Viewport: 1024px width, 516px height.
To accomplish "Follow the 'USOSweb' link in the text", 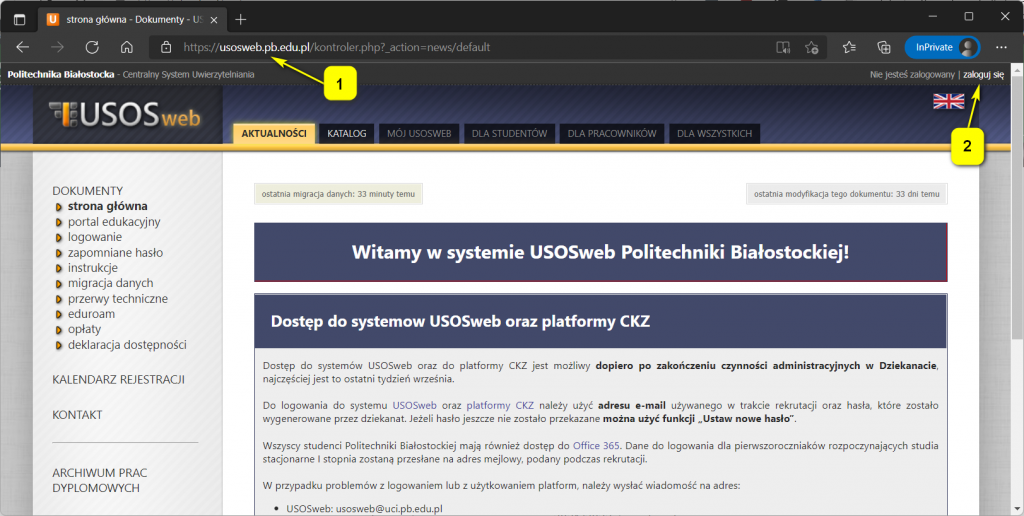I will 414,406.
